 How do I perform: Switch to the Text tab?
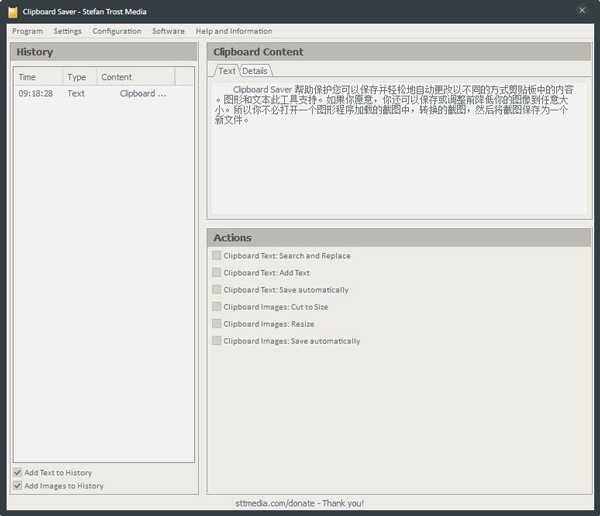tap(227, 71)
